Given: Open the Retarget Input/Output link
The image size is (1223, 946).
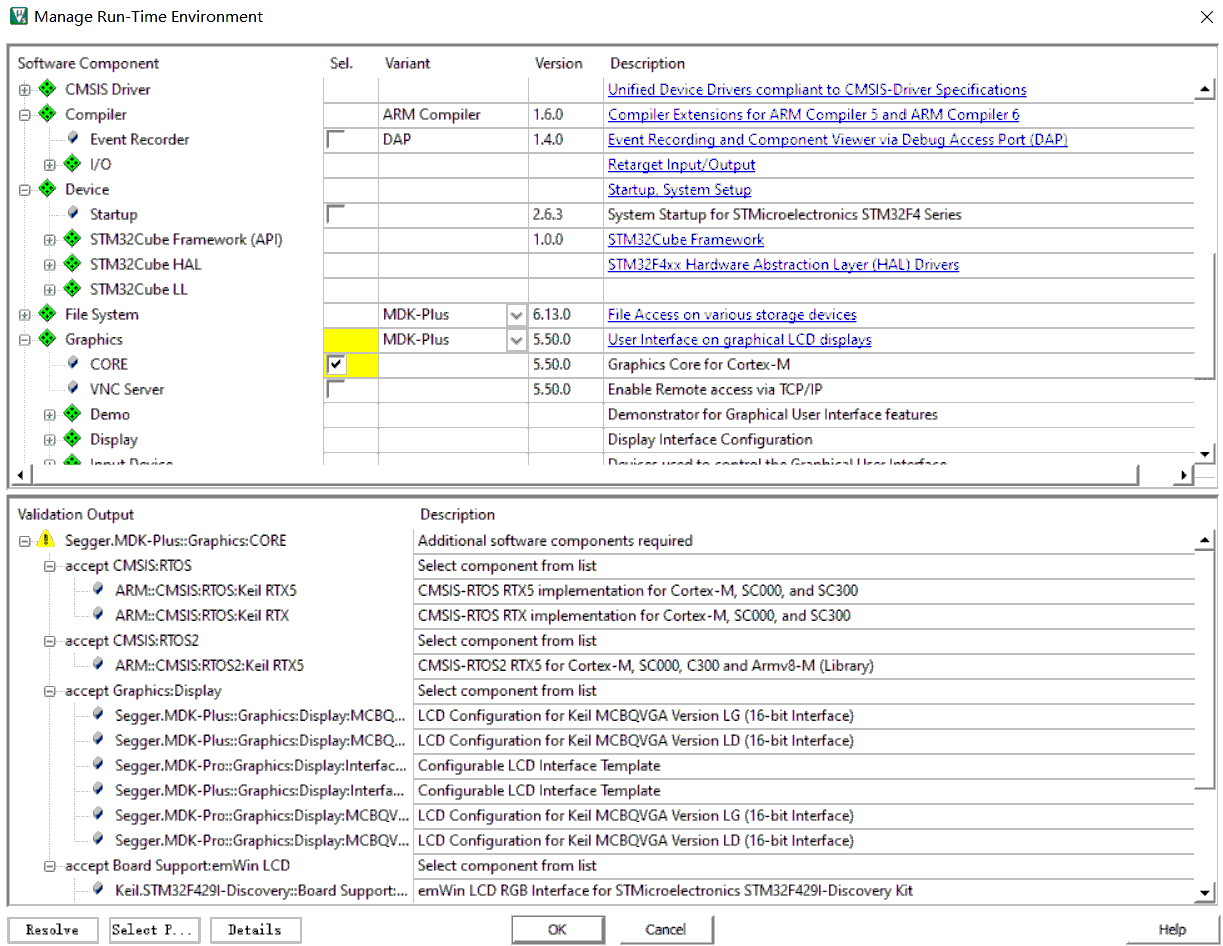Looking at the screenshot, I should 682,165.
